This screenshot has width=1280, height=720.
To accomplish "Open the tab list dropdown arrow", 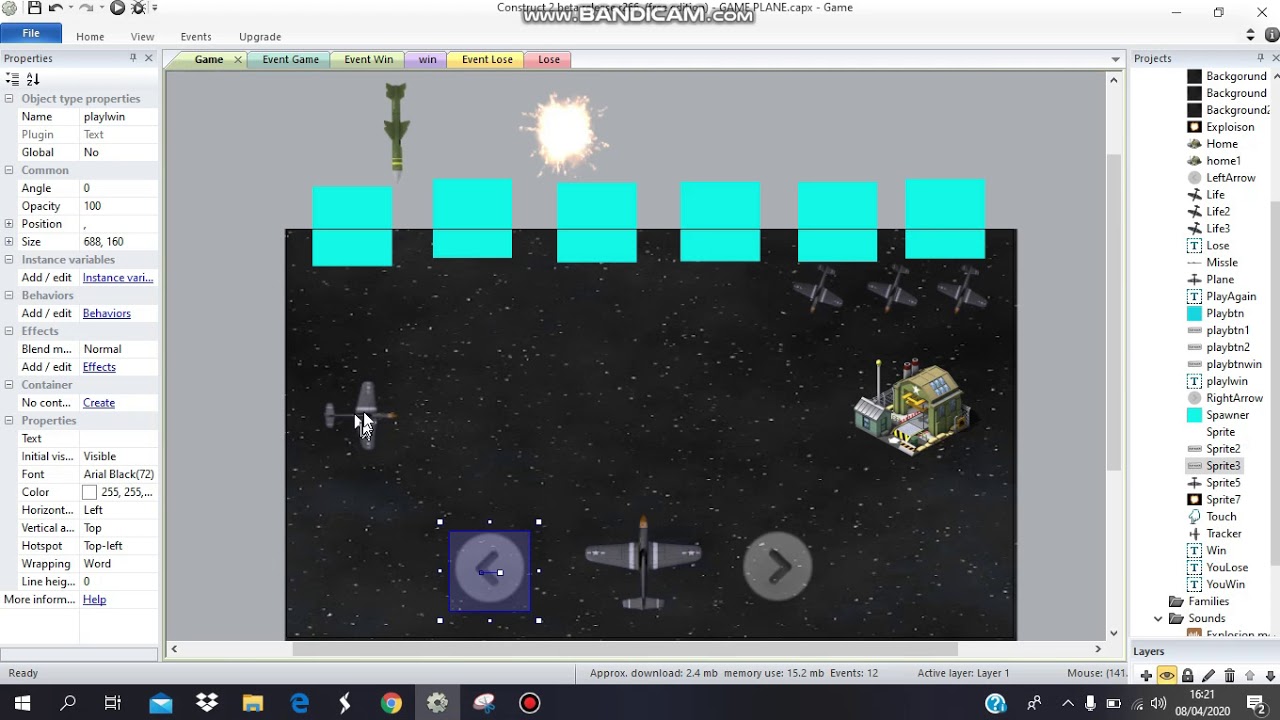I will [1115, 60].
